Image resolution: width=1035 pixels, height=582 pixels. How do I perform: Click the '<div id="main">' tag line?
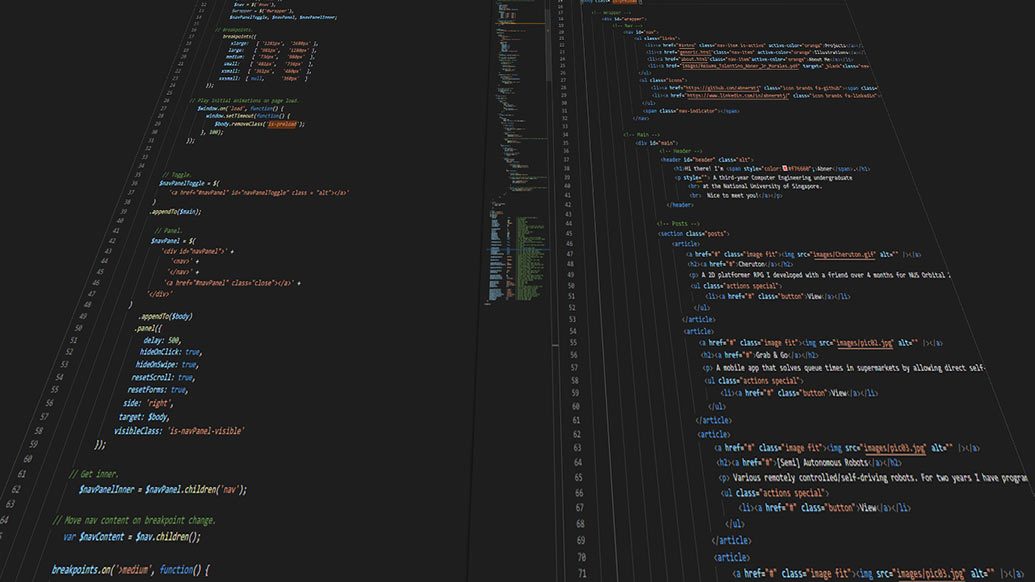pyautogui.click(x=656, y=143)
